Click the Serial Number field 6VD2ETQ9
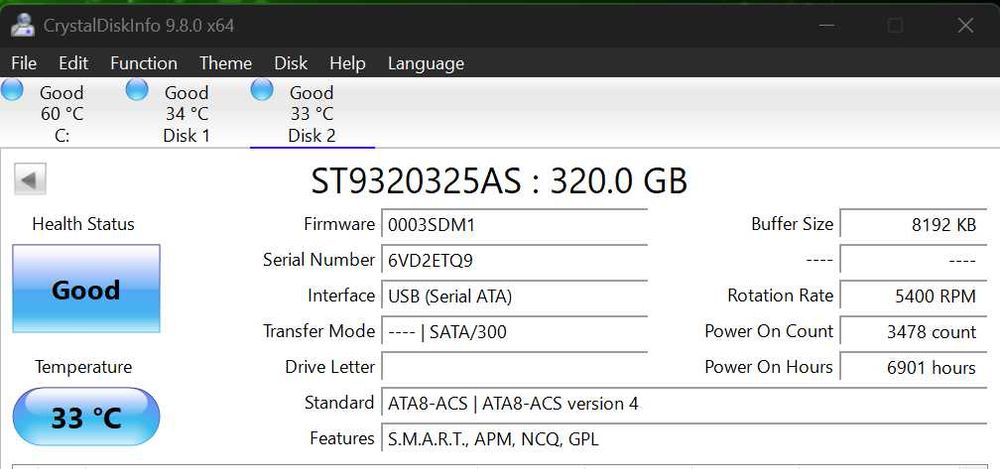Viewport: 1000px width, 469px height. click(515, 261)
